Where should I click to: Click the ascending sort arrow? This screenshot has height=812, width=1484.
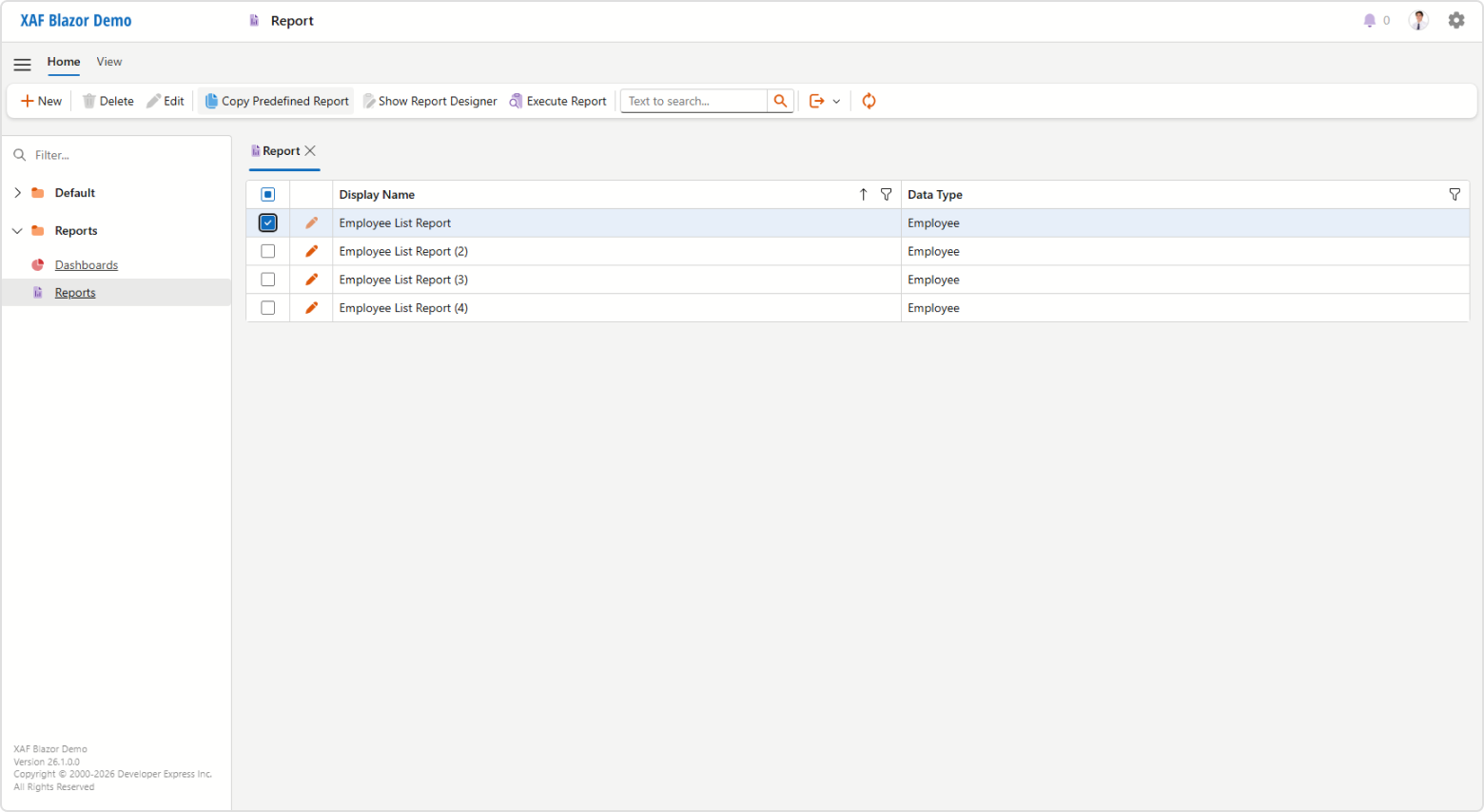click(864, 195)
